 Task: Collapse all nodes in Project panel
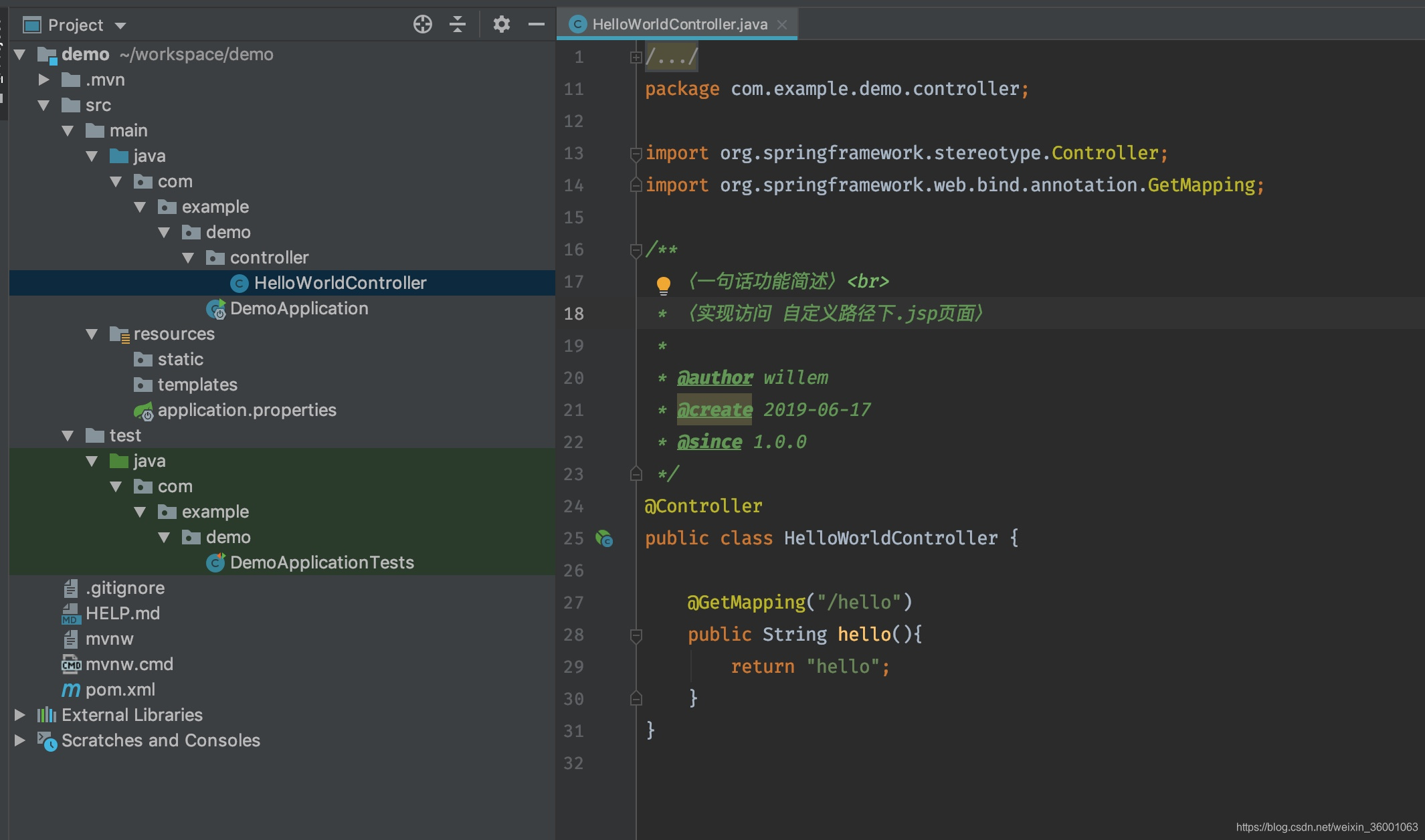(x=458, y=25)
